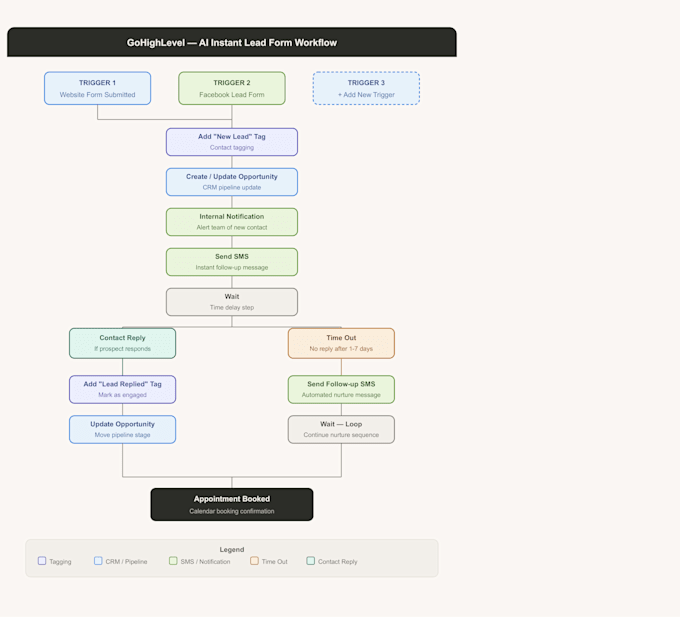Select the Time Out branch node
The image size is (680, 617).
pyautogui.click(x=341, y=343)
